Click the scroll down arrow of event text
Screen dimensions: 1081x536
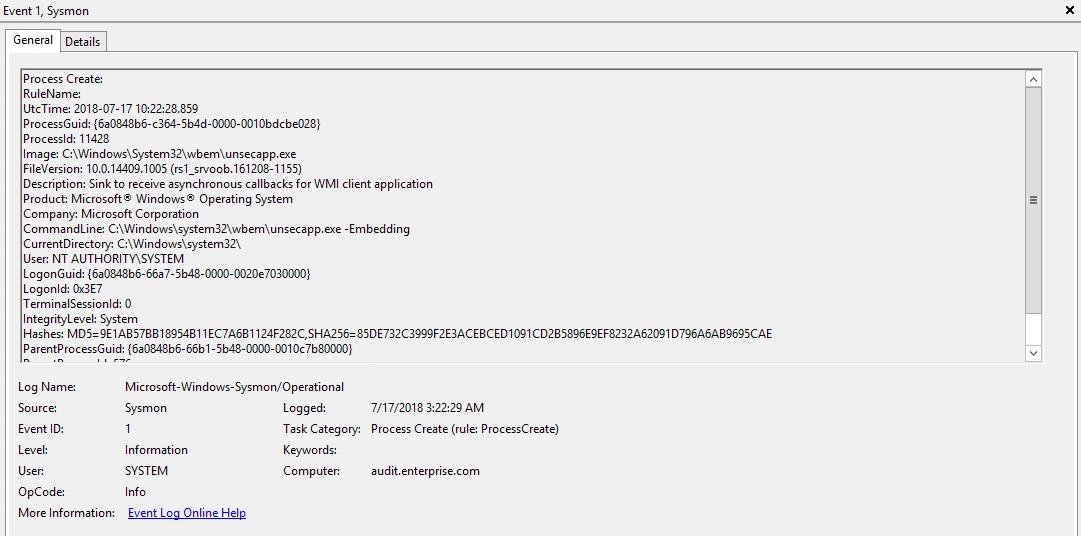pos(1033,353)
